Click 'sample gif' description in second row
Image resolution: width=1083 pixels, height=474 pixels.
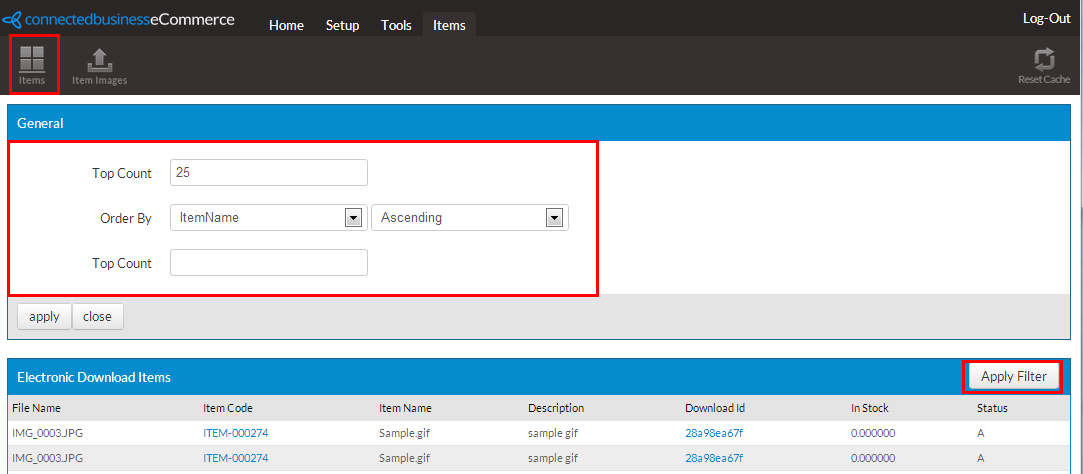pos(553,457)
